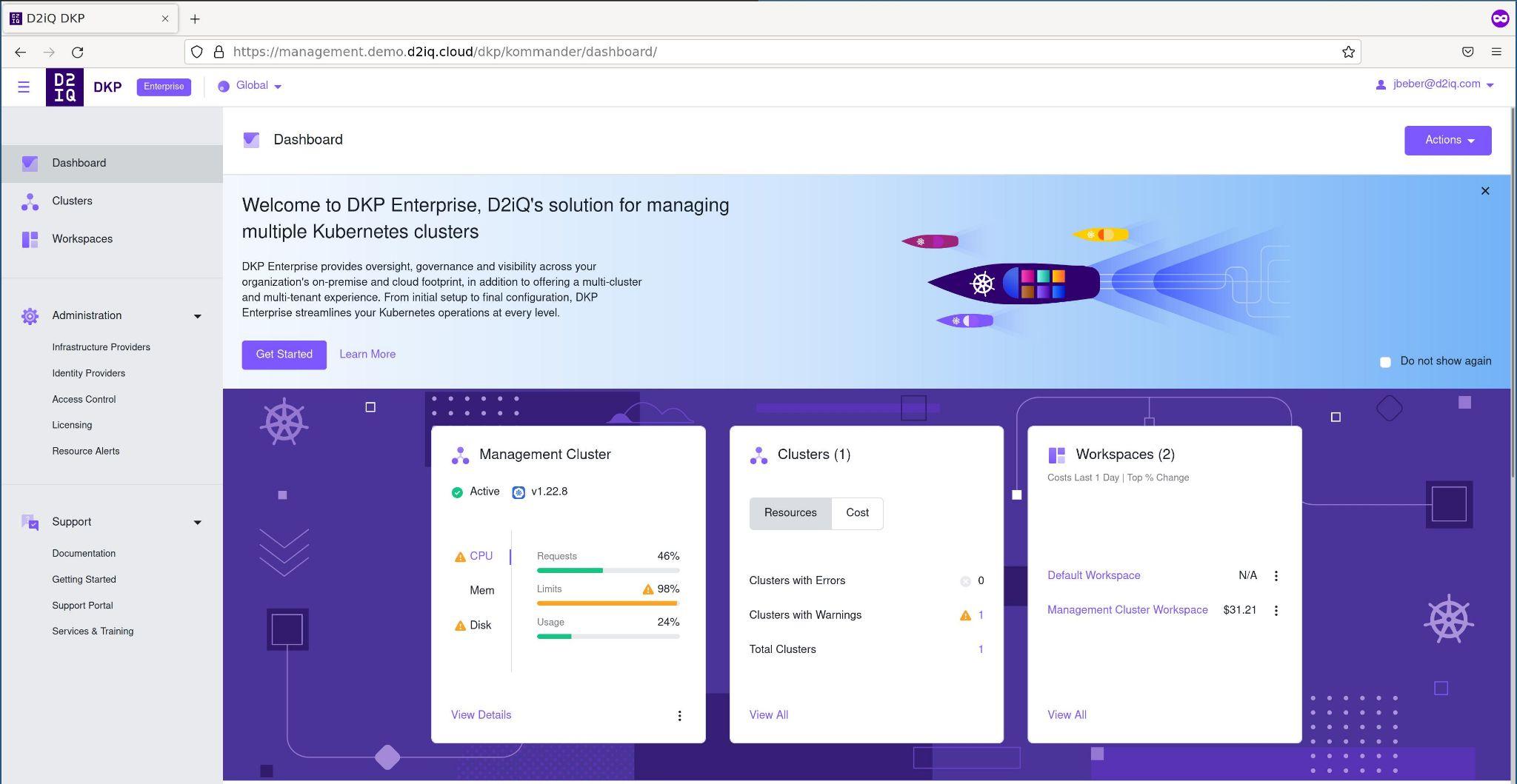
Task: Click the green Active status icon
Action: pos(457,492)
